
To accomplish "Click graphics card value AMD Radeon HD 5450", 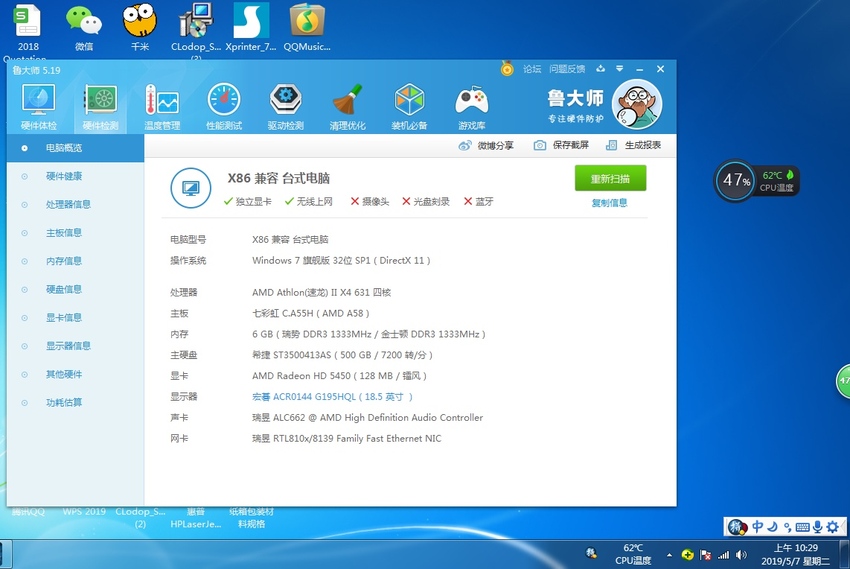I will pyautogui.click(x=339, y=376).
